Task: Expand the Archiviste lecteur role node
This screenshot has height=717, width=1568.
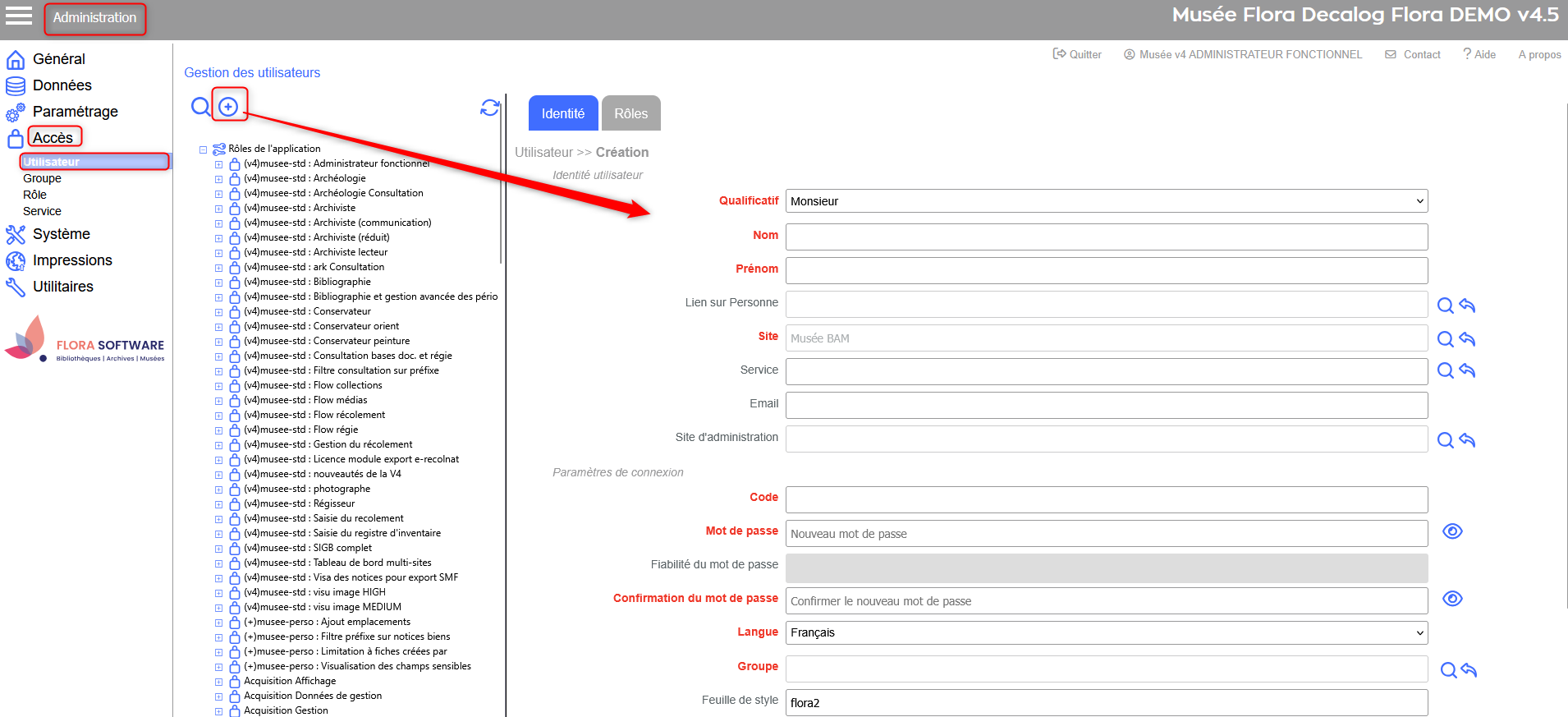Action: [218, 253]
